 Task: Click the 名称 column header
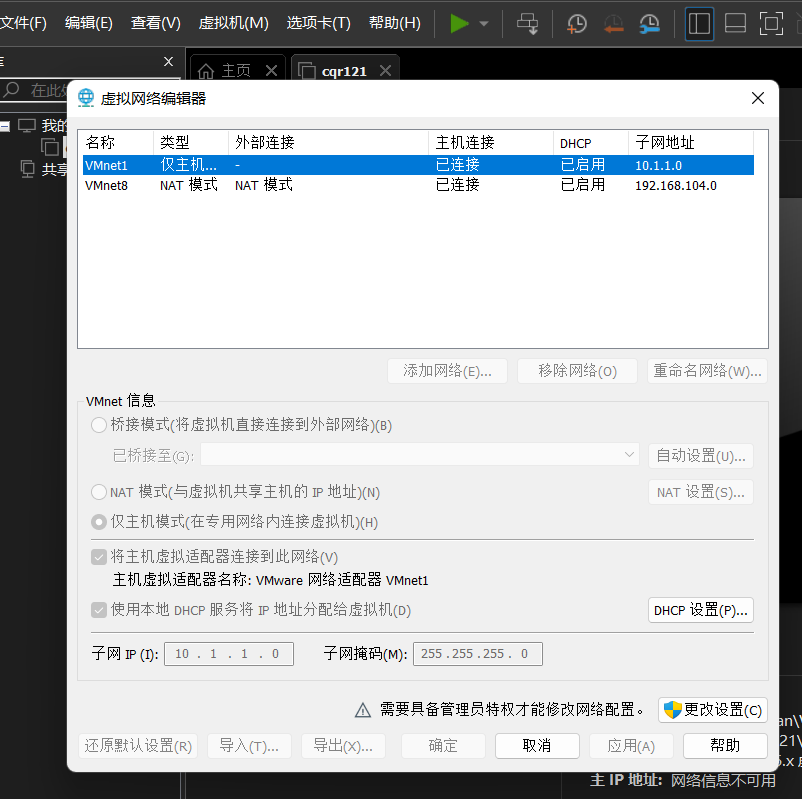116,142
